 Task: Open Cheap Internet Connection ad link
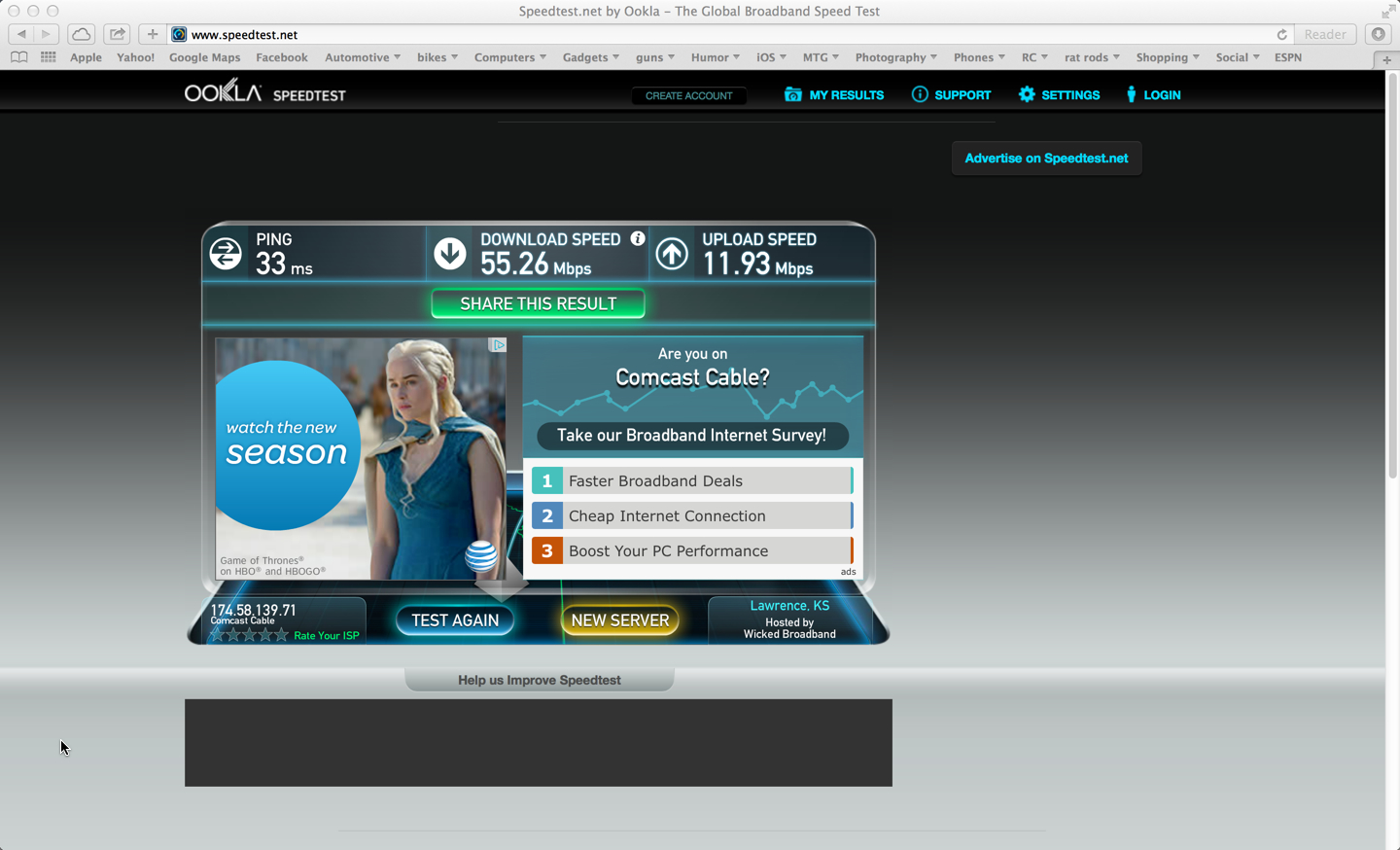[x=692, y=515]
